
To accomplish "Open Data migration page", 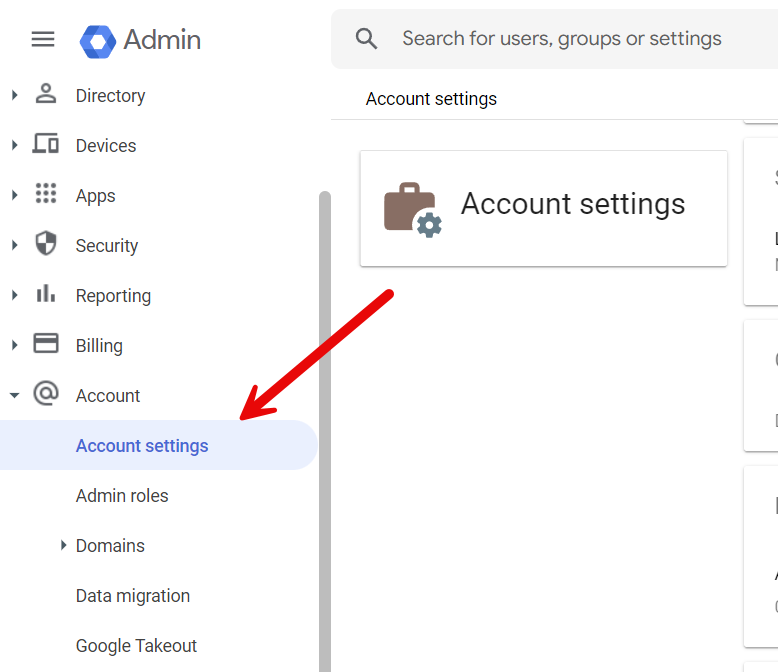I will pos(133,596).
